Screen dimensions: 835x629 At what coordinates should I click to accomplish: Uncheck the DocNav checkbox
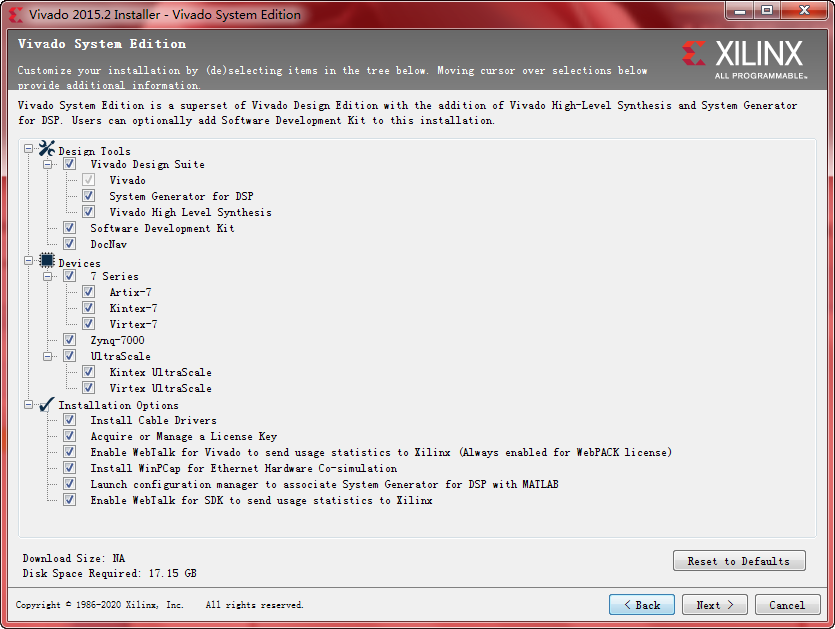[x=69, y=244]
